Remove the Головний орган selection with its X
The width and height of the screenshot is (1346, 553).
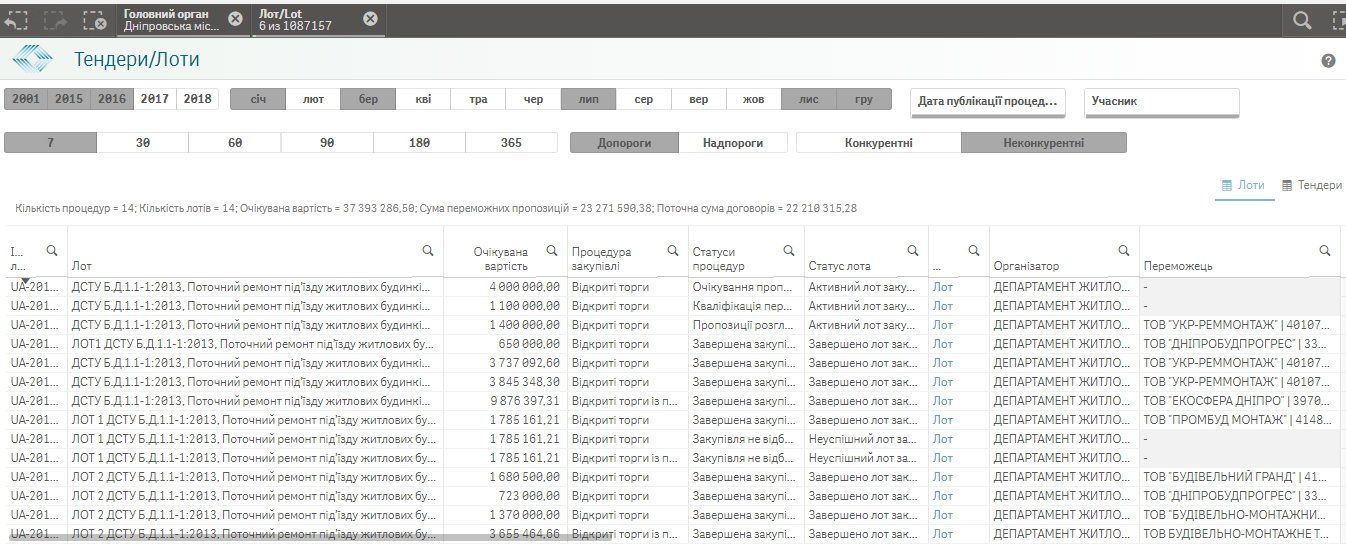pos(235,19)
